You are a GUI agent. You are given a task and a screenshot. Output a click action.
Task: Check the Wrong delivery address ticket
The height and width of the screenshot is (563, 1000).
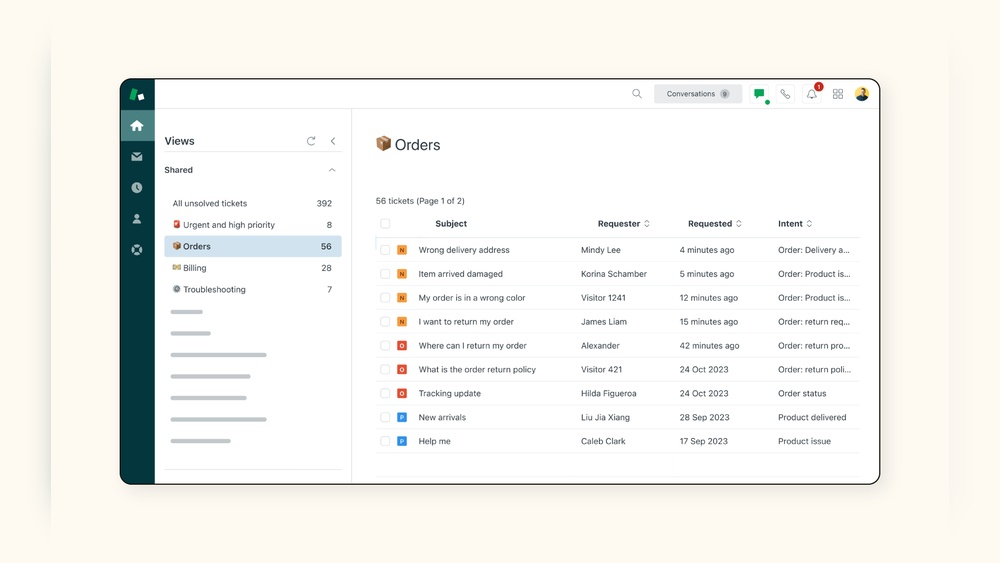pyautogui.click(x=385, y=250)
